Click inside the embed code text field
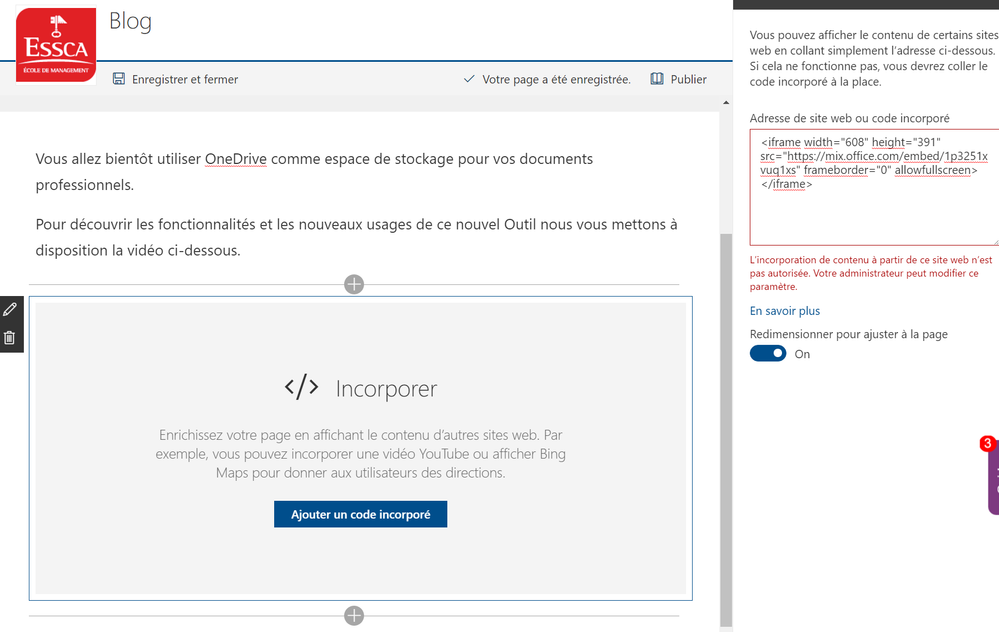 coord(874,187)
